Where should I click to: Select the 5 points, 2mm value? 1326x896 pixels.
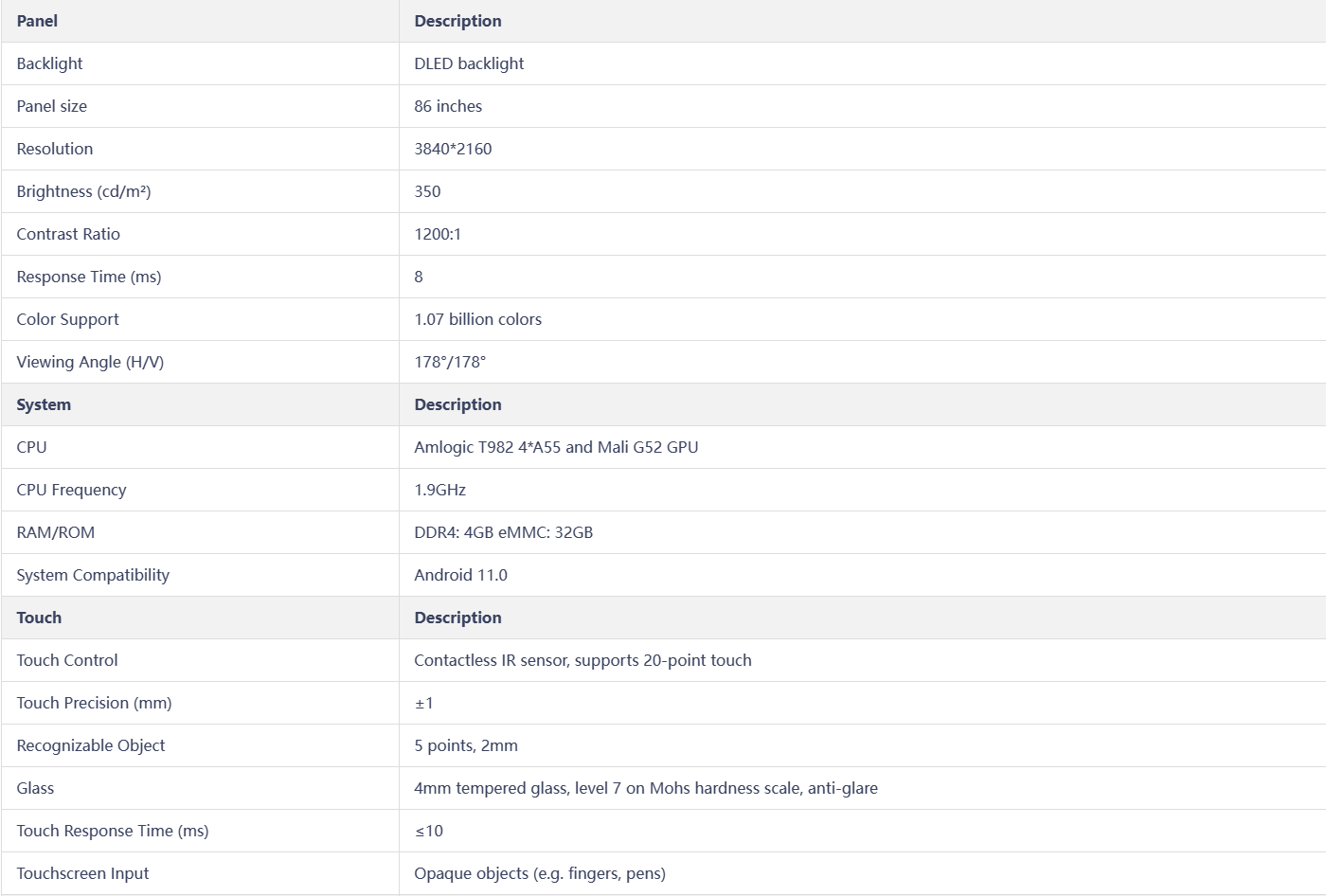pyautogui.click(x=466, y=745)
